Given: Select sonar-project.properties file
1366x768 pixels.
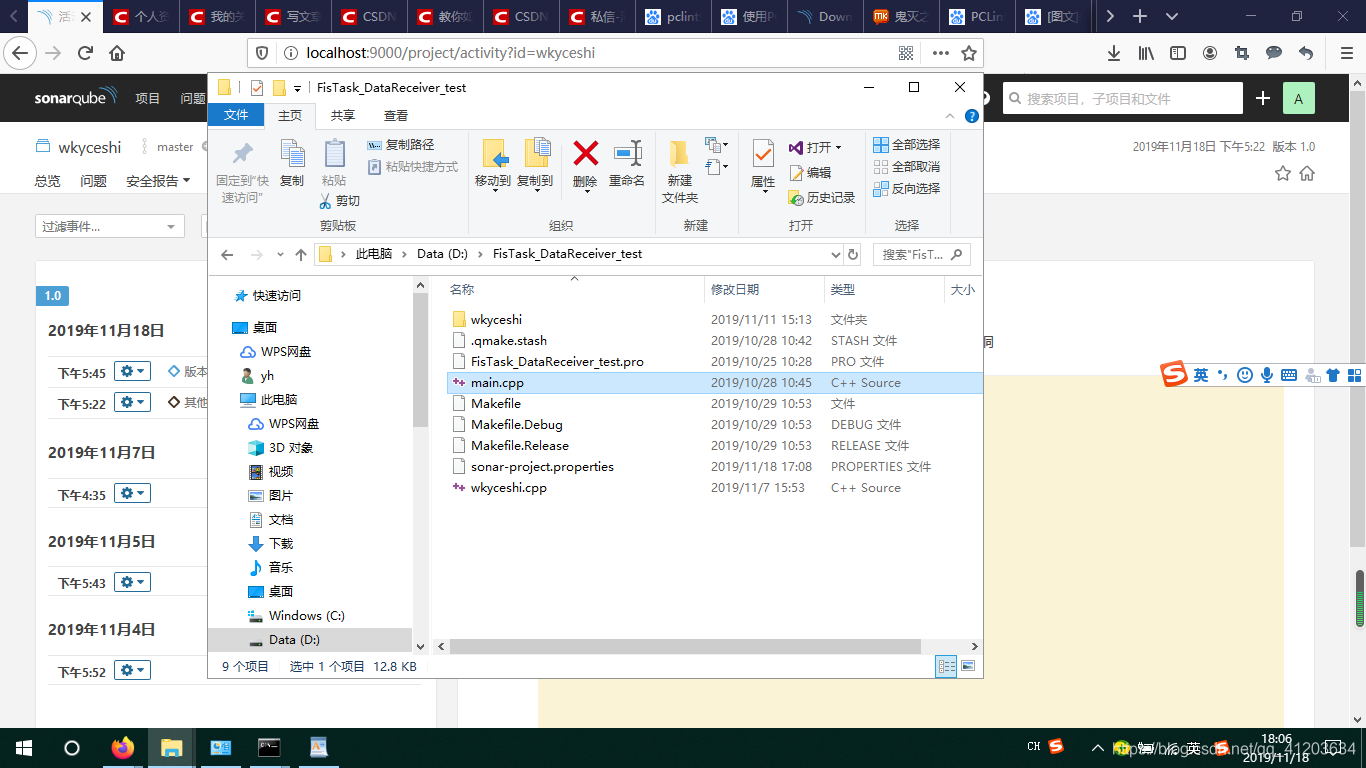Looking at the screenshot, I should (542, 467).
